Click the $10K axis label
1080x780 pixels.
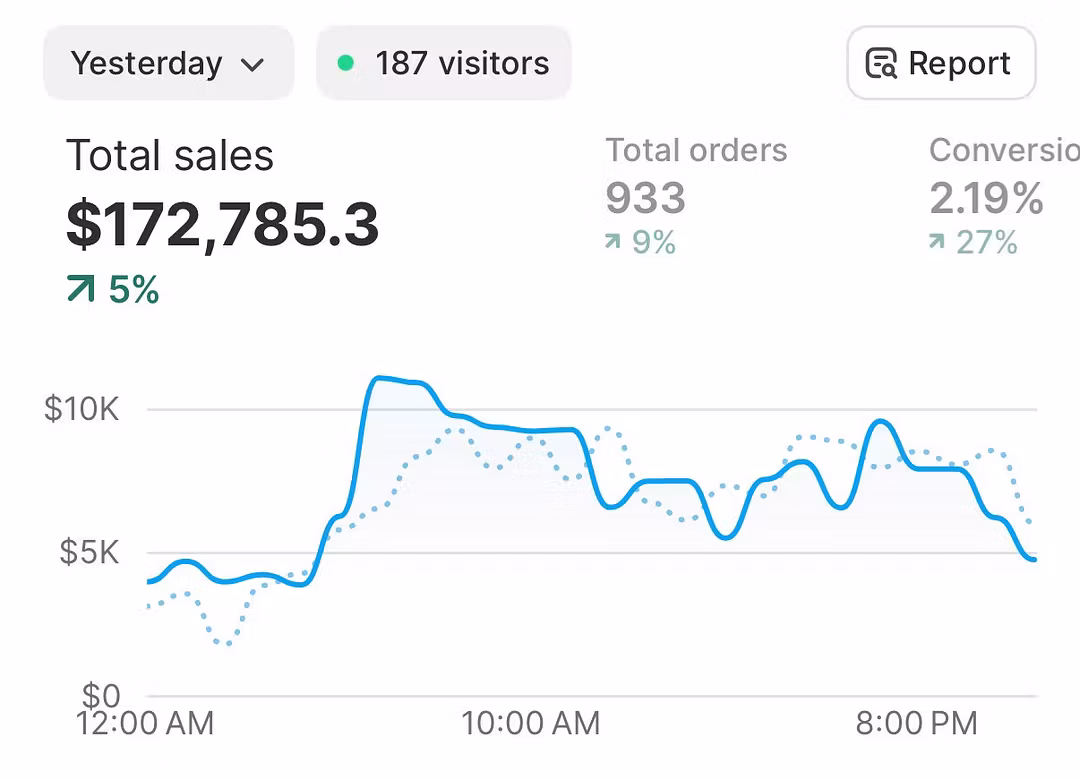81,408
